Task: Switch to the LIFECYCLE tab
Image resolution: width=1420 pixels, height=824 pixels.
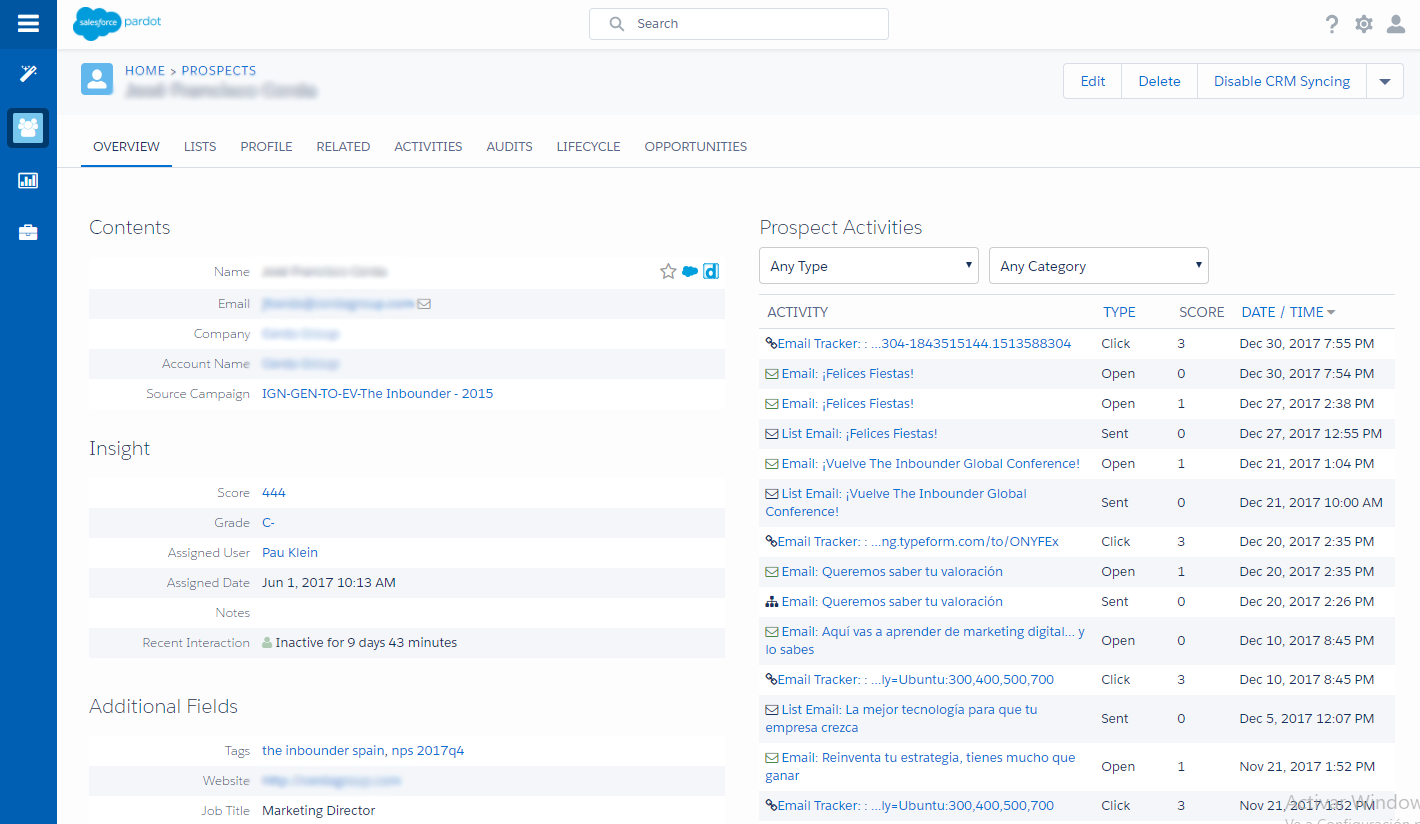Action: (588, 146)
